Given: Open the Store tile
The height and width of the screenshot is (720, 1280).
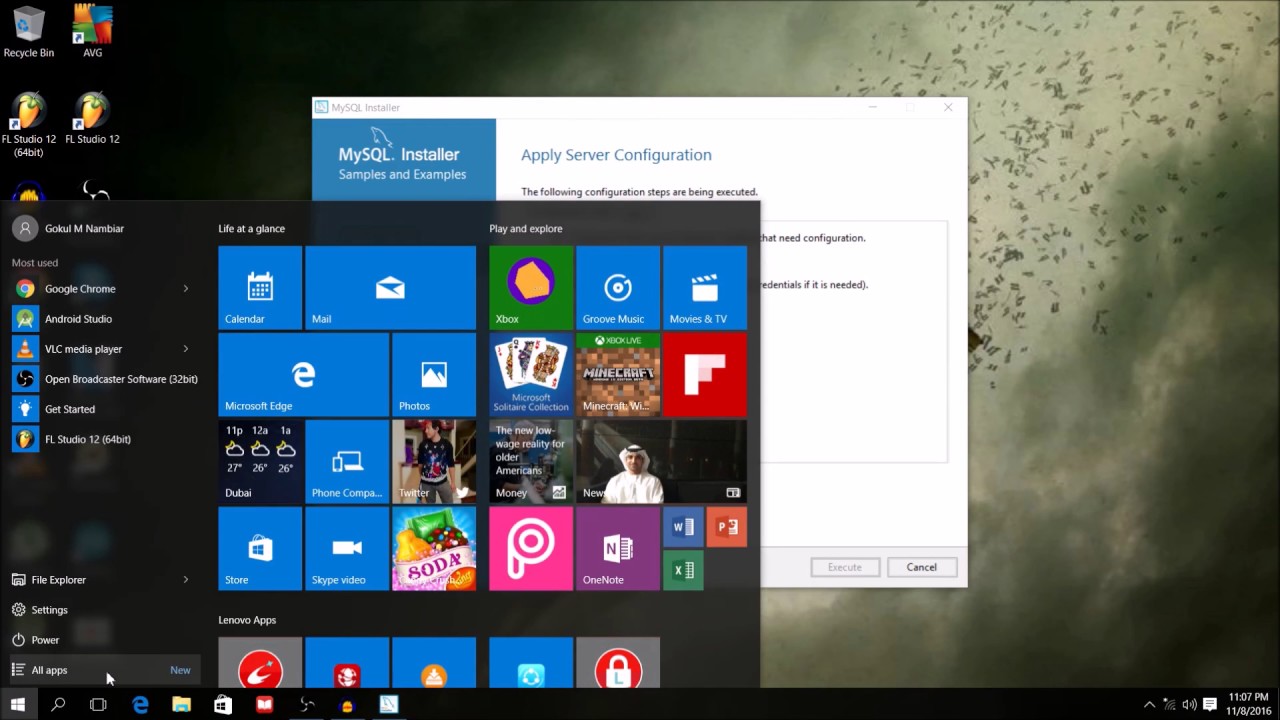Looking at the screenshot, I should (x=260, y=549).
